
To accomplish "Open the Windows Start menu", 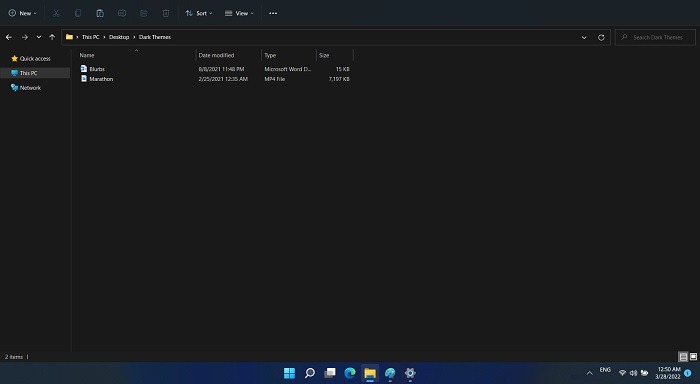I will 289,373.
